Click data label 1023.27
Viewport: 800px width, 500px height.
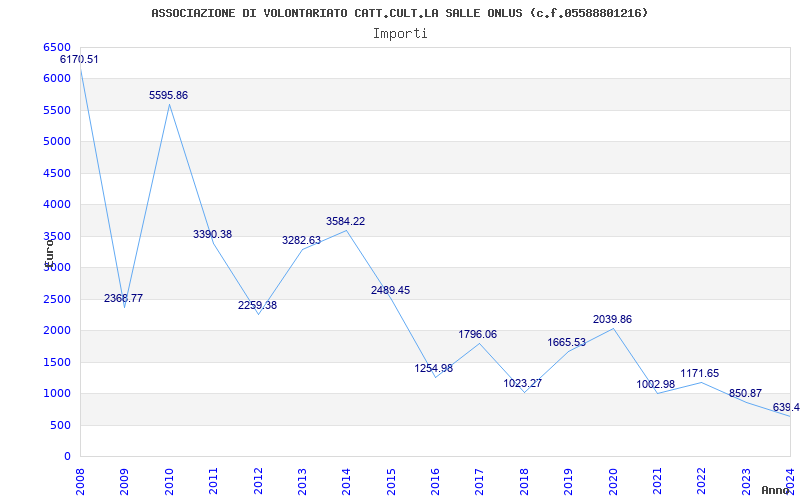point(522,383)
